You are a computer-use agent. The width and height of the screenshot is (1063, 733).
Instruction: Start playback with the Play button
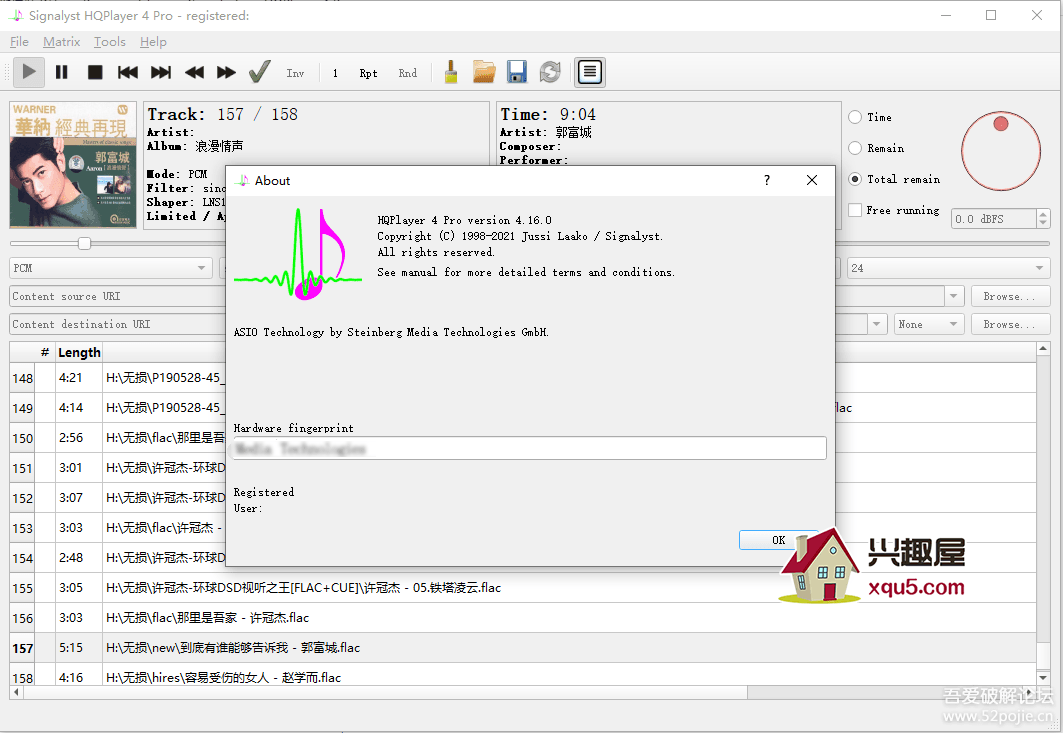(x=29, y=72)
